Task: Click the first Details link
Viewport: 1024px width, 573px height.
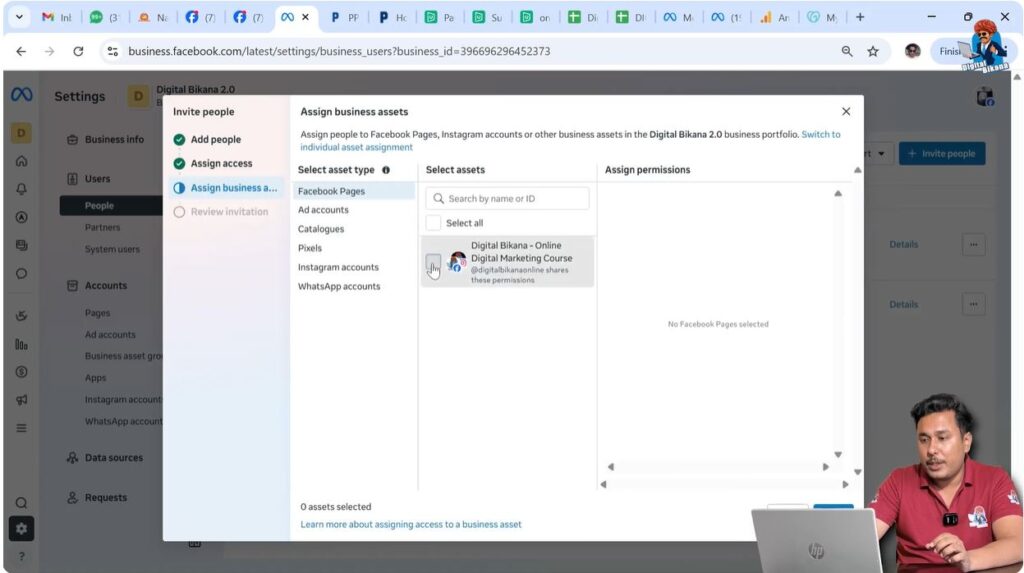Action: click(x=904, y=244)
